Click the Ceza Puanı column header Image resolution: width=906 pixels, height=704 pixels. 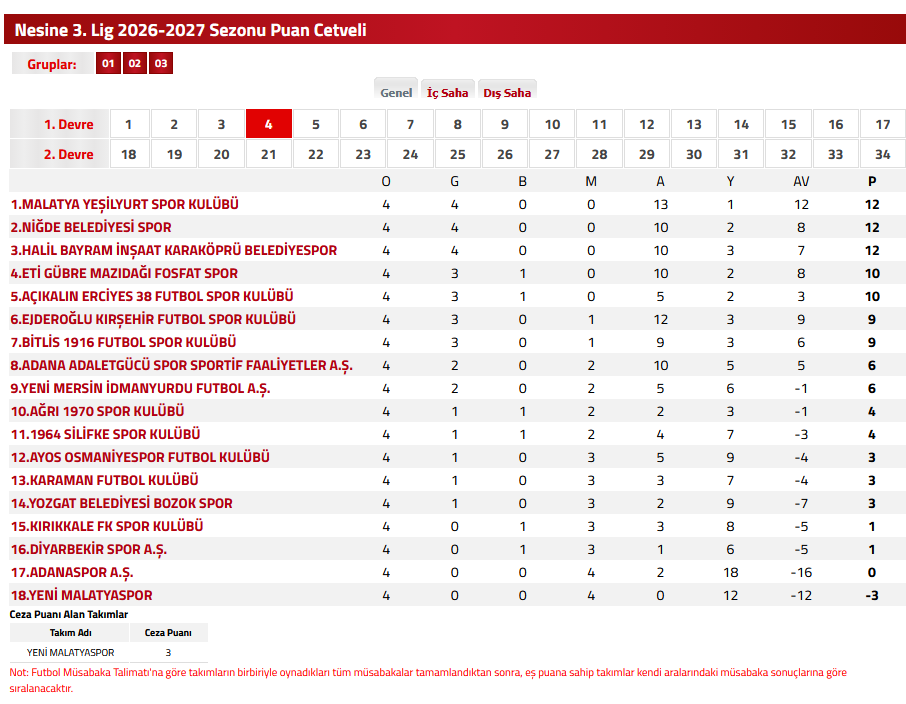[x=168, y=633]
